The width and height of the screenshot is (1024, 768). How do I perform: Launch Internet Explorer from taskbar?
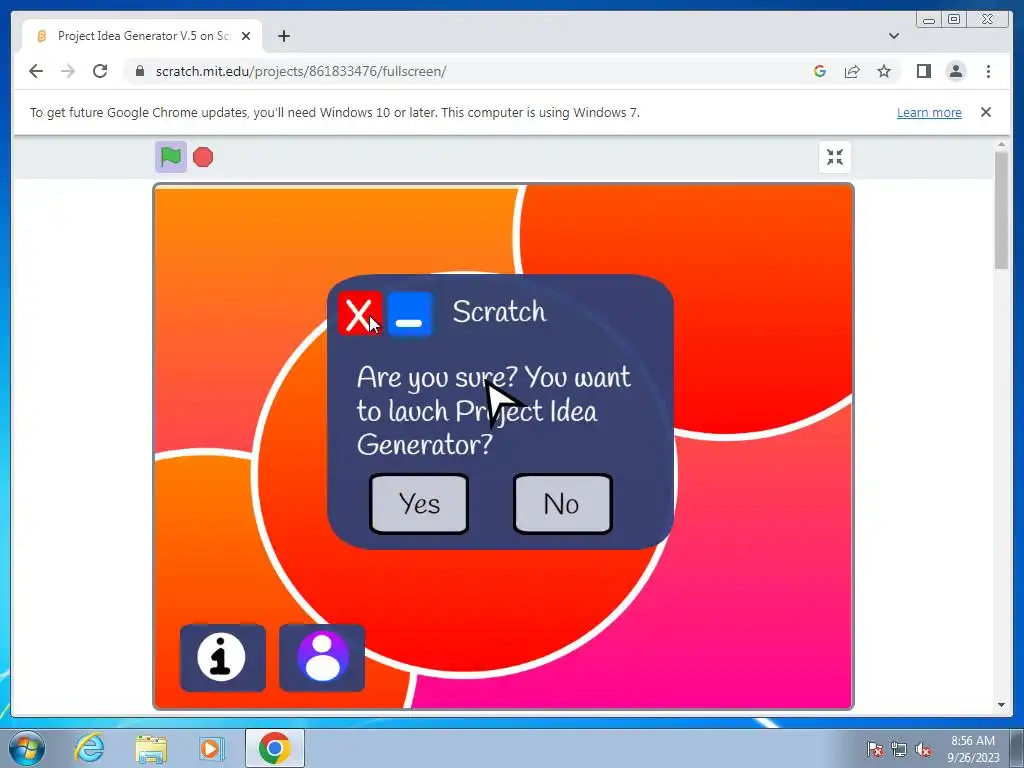tap(89, 748)
